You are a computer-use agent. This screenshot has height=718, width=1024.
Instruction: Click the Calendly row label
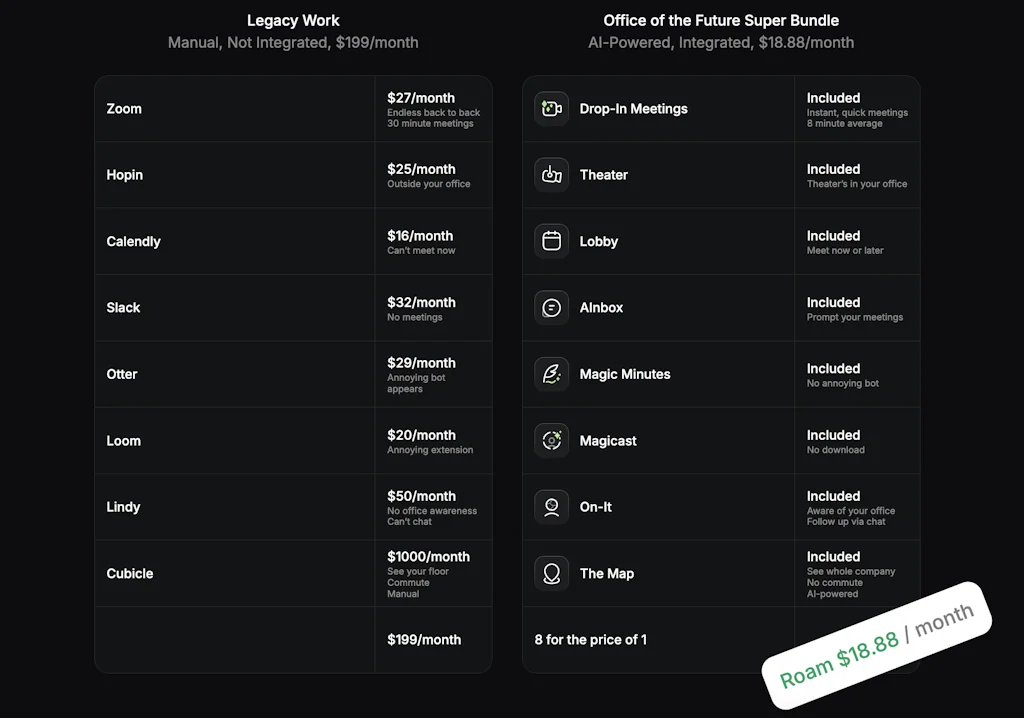coord(133,242)
